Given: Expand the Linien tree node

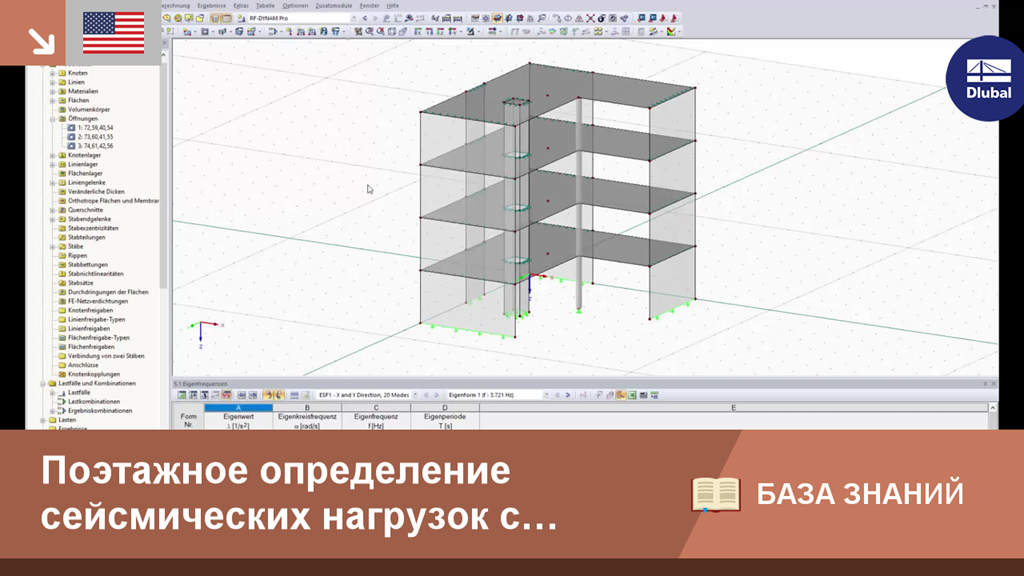Looking at the screenshot, I should coord(53,82).
